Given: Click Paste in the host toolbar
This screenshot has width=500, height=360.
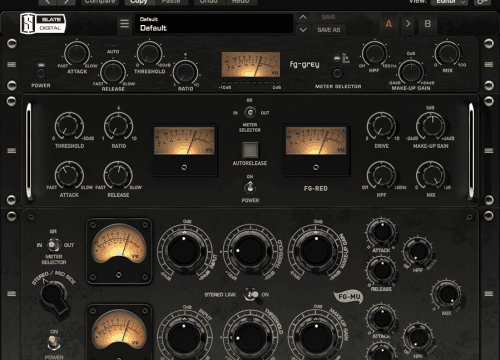Looking at the screenshot, I should [171, 2].
